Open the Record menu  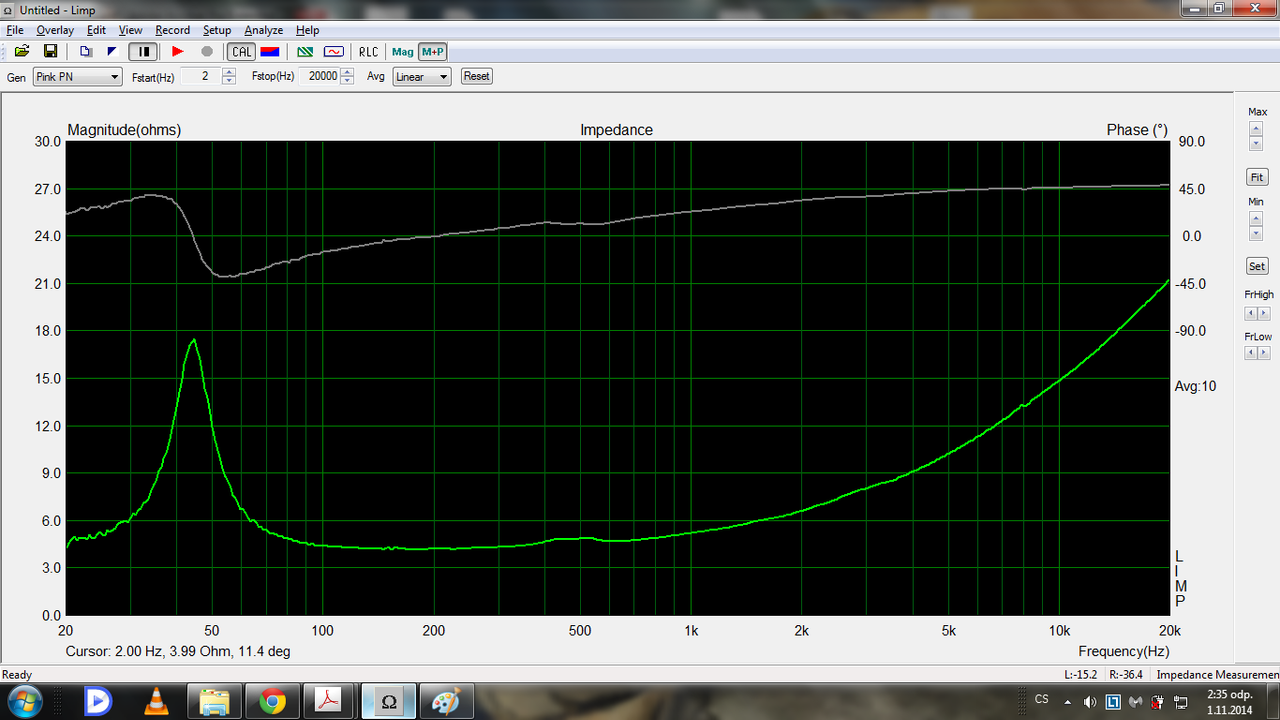point(172,30)
